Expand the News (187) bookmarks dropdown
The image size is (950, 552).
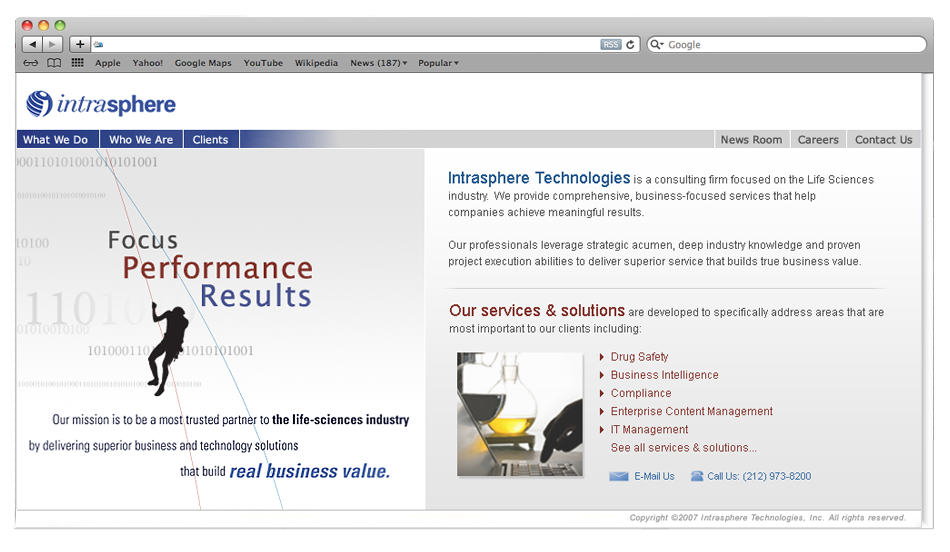(378, 63)
